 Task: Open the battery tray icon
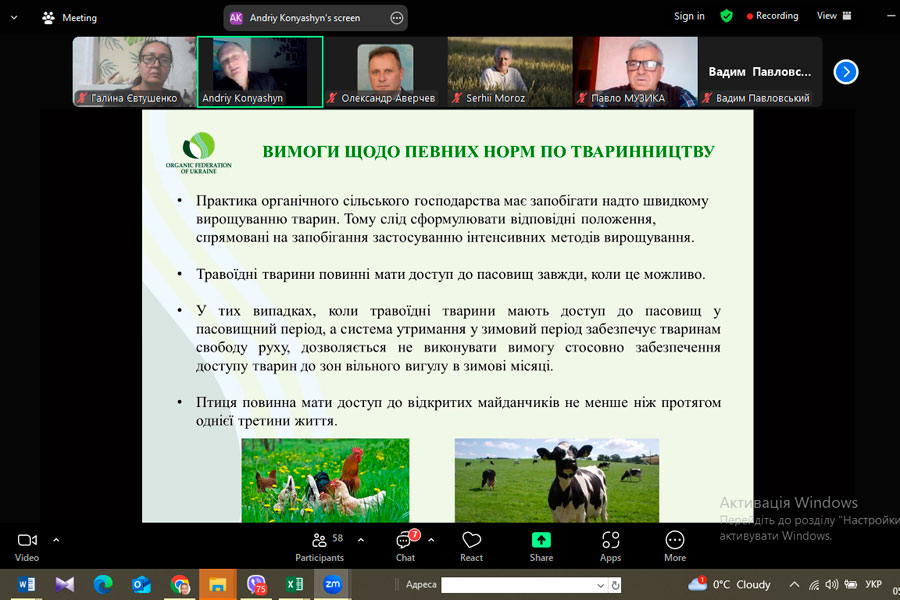[851, 584]
